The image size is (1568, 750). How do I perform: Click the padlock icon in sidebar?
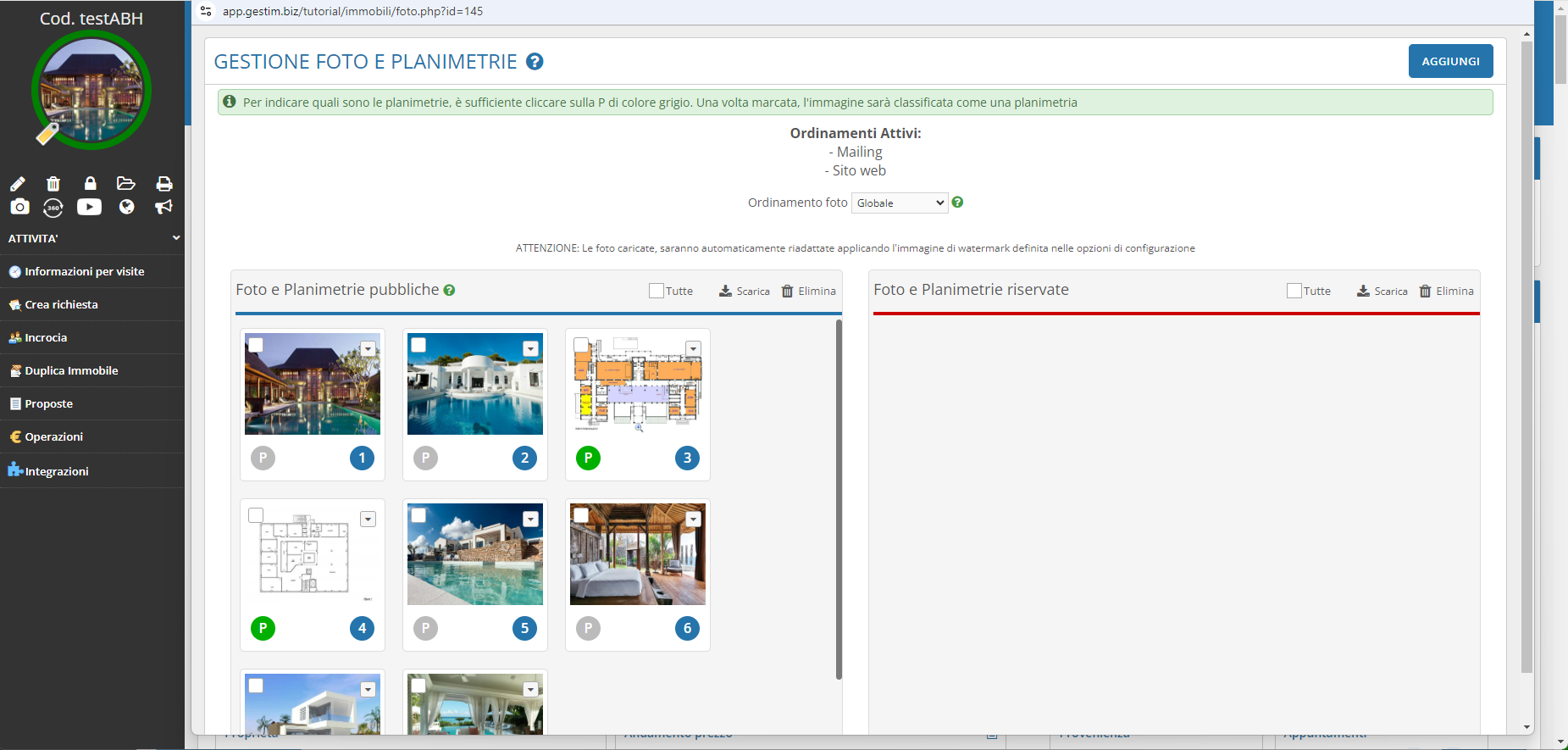(90, 184)
